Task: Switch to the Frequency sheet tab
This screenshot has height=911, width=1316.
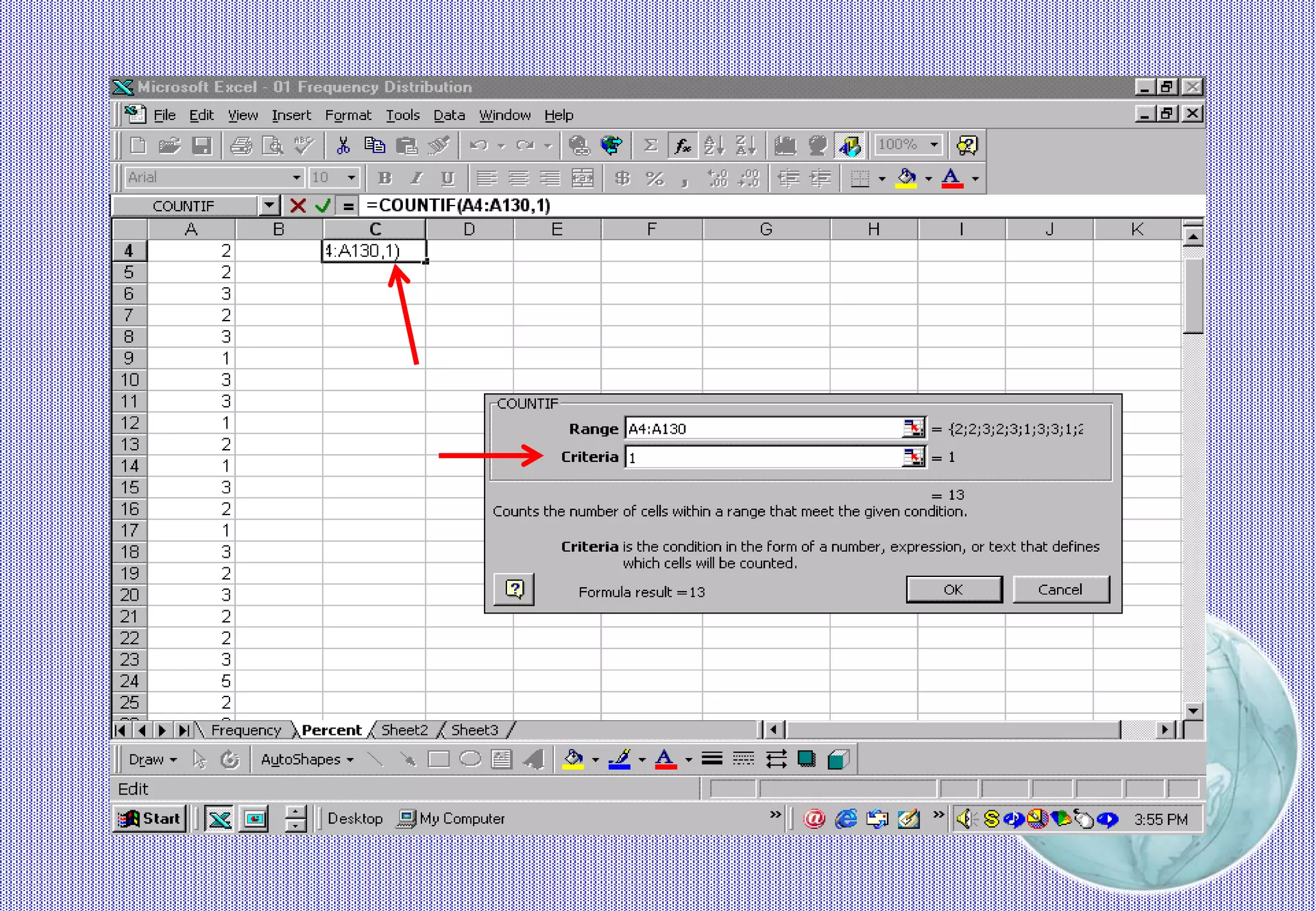Action: (245, 730)
